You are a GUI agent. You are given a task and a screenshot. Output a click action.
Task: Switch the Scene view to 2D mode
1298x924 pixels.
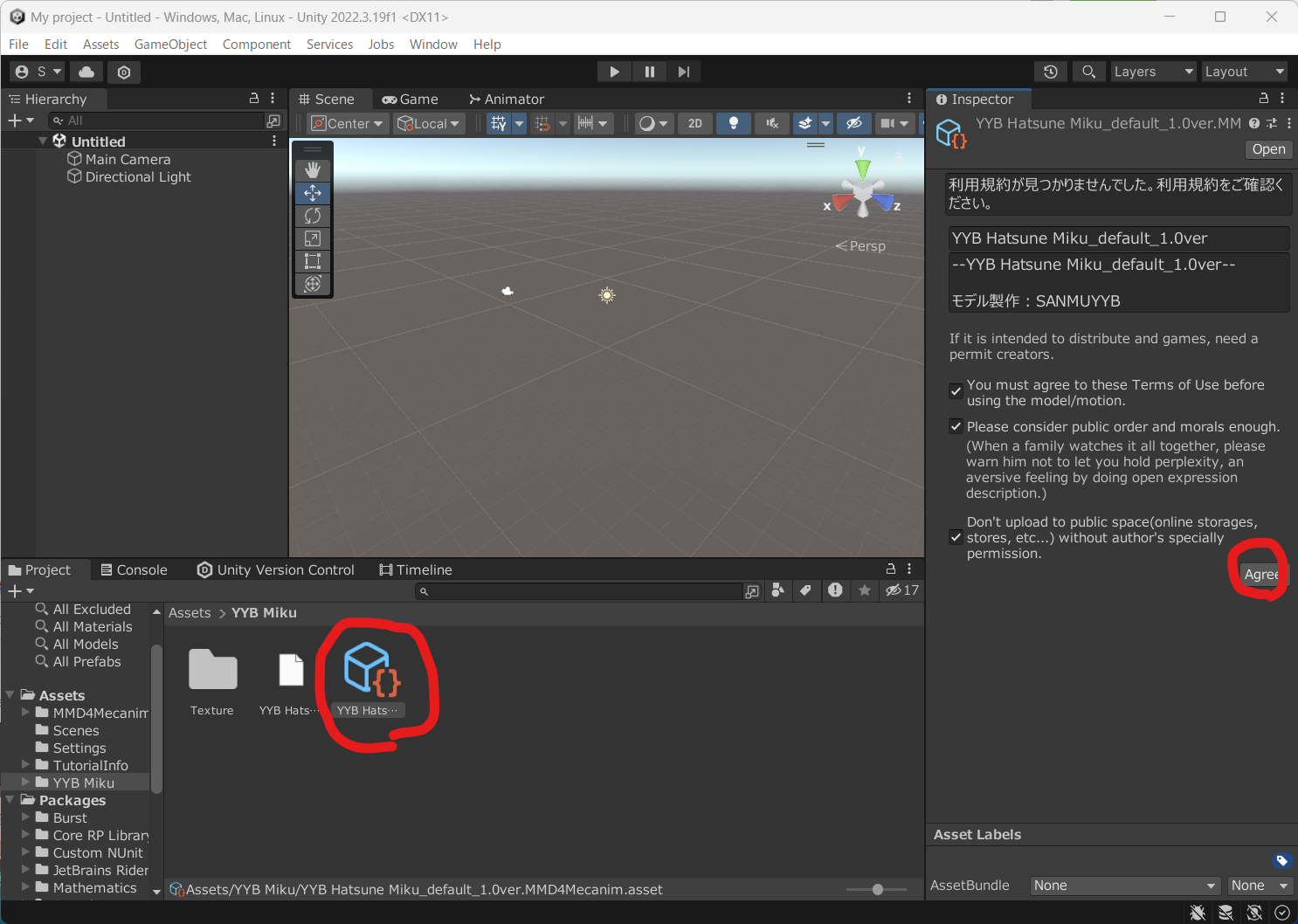[695, 123]
